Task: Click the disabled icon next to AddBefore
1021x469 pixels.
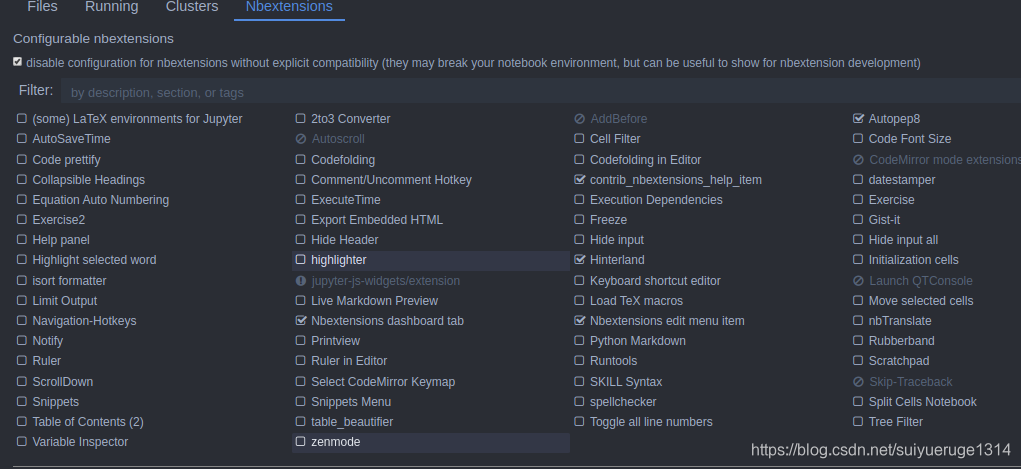Action: coord(580,119)
